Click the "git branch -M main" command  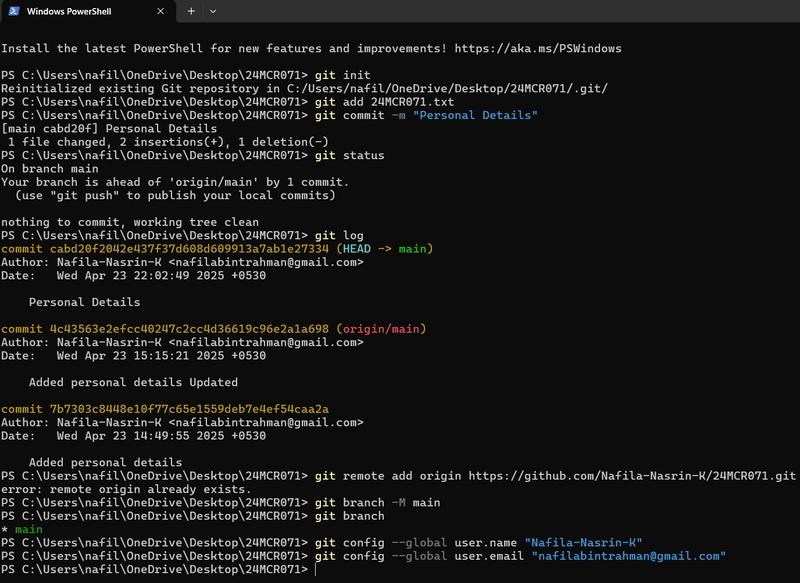pos(378,502)
